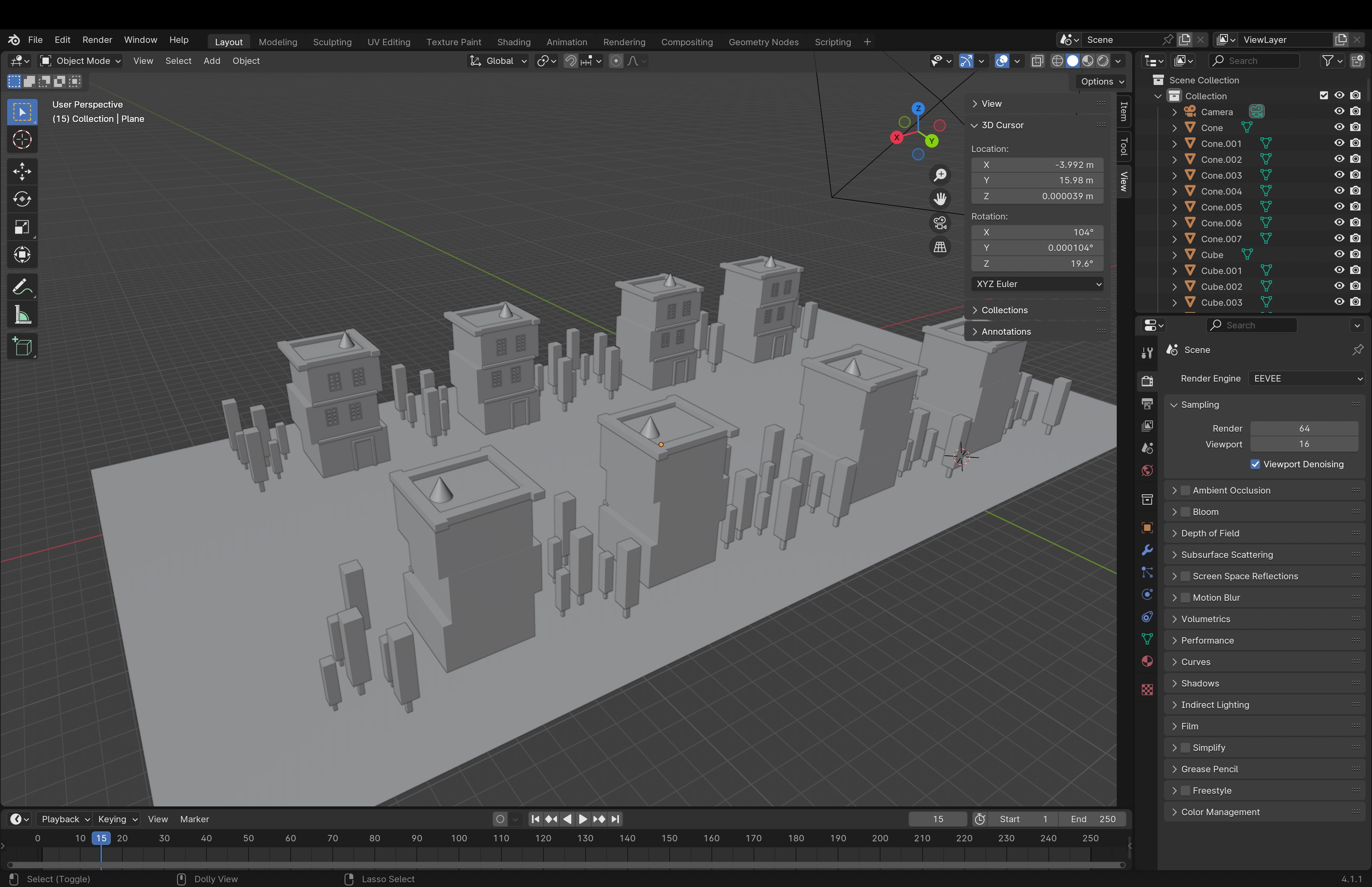Select the Measure ruler tool
This screenshot has height=887, width=1372.
[22, 315]
